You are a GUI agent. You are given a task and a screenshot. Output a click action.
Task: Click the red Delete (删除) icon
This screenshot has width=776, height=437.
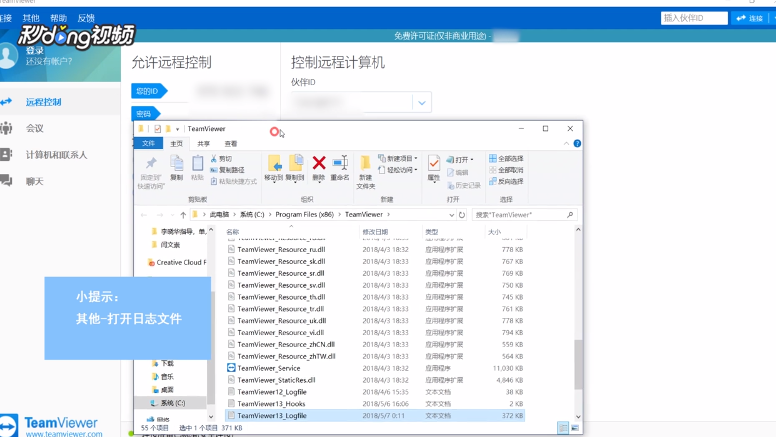(x=319, y=163)
